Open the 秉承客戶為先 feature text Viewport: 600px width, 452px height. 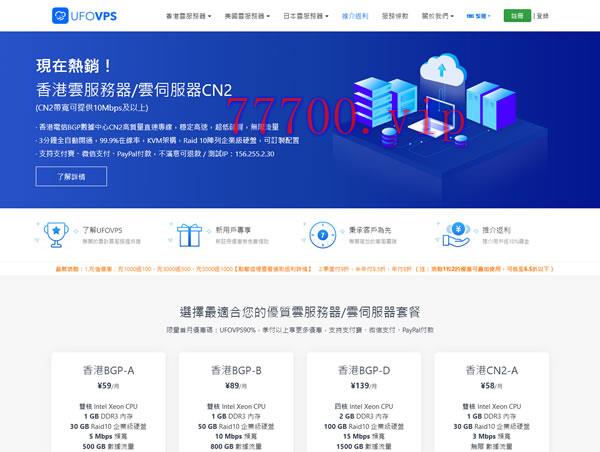pos(370,230)
